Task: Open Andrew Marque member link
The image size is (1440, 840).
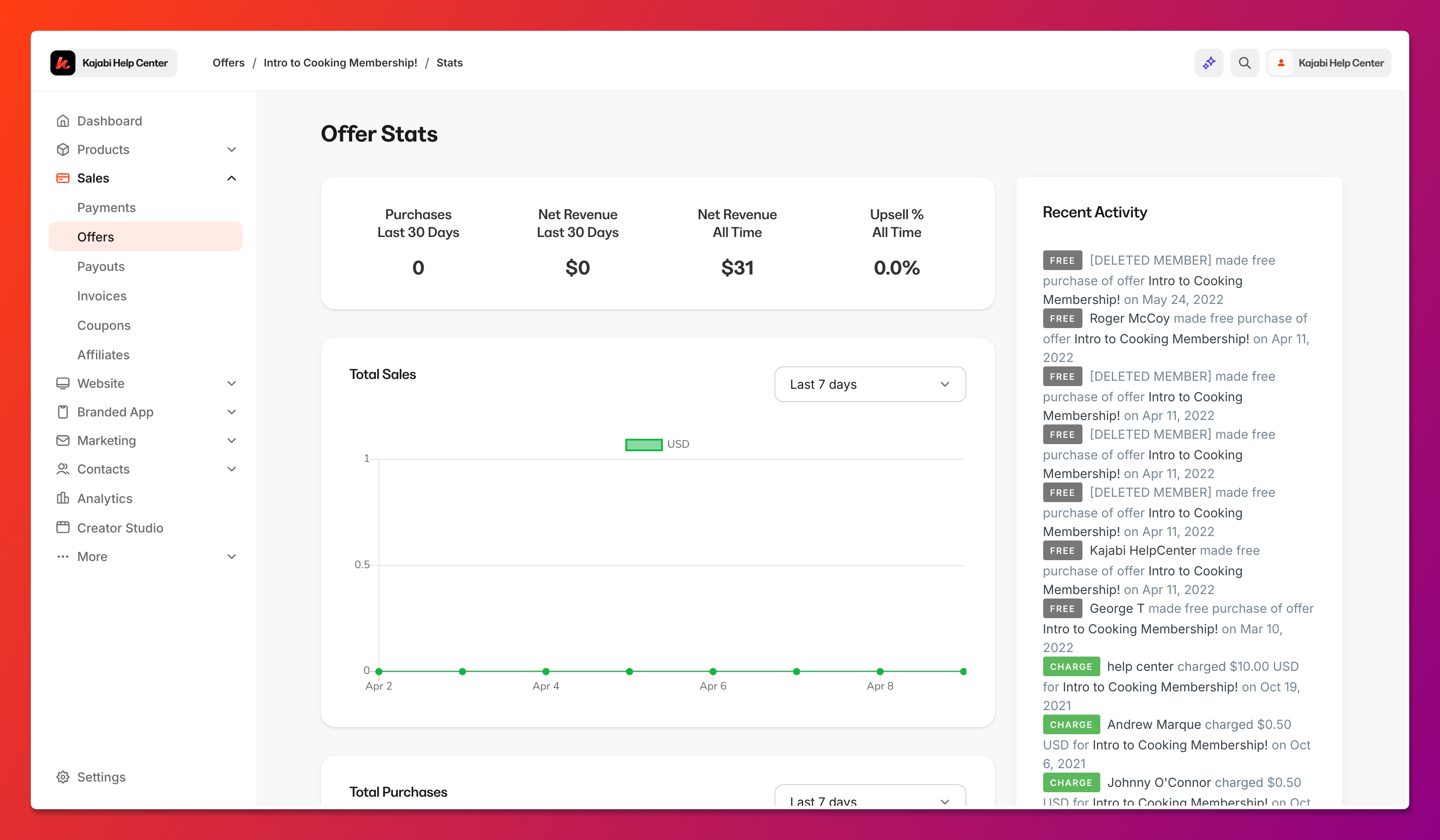Action: tap(1154, 724)
